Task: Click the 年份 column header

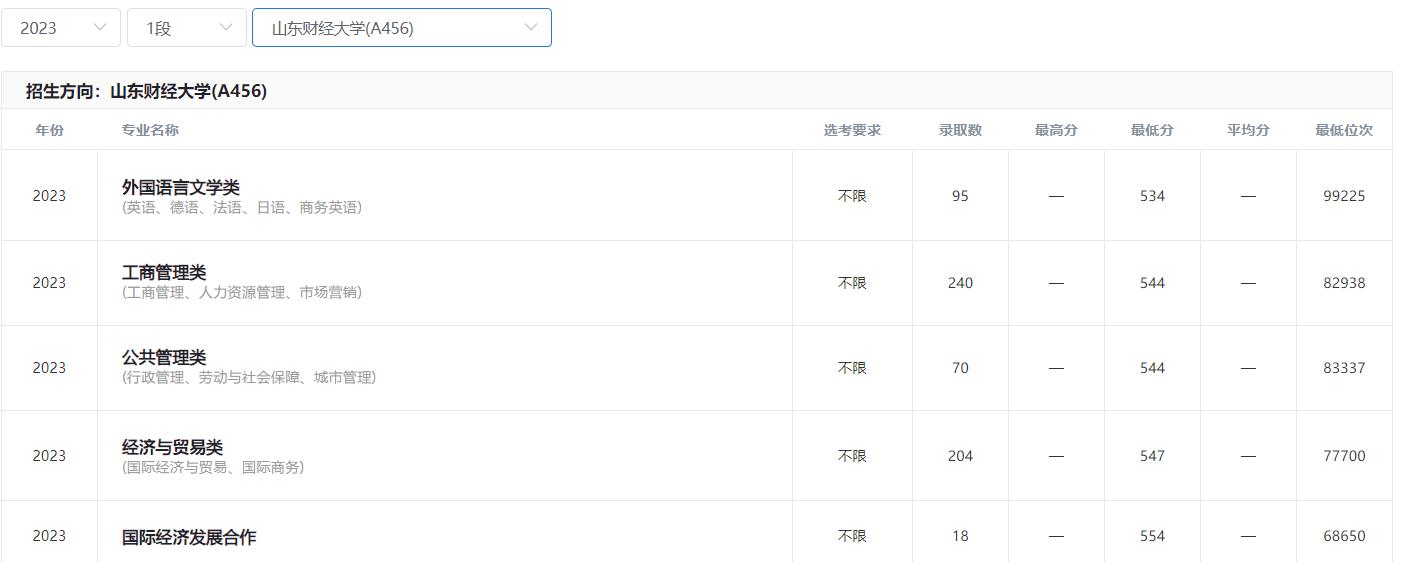Action: [49, 130]
